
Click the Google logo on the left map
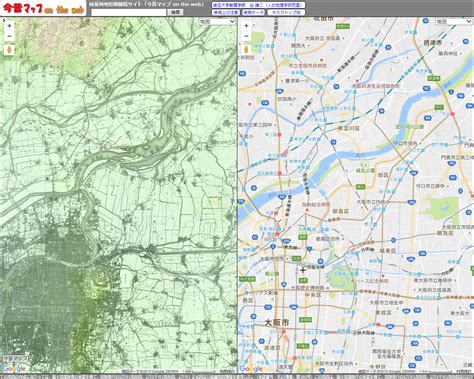click(x=14, y=368)
